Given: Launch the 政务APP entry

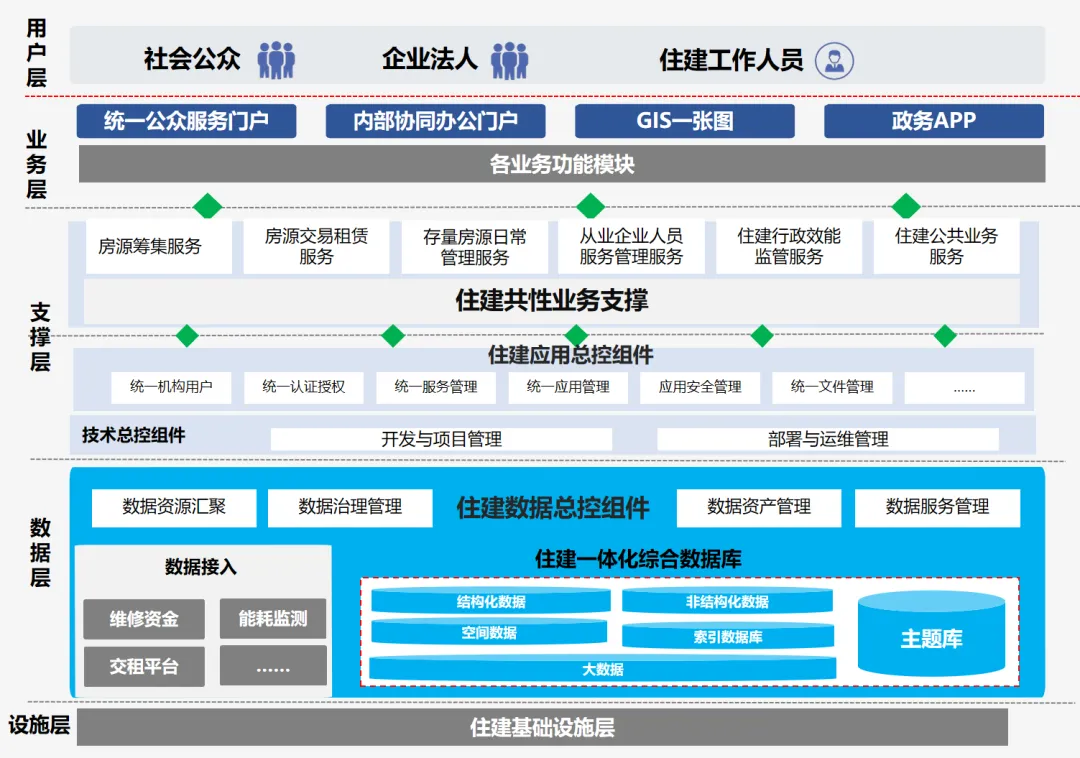Looking at the screenshot, I should [x=935, y=121].
